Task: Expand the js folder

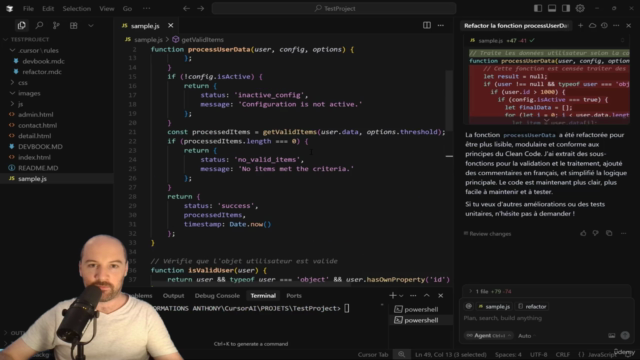Action: coord(20,104)
